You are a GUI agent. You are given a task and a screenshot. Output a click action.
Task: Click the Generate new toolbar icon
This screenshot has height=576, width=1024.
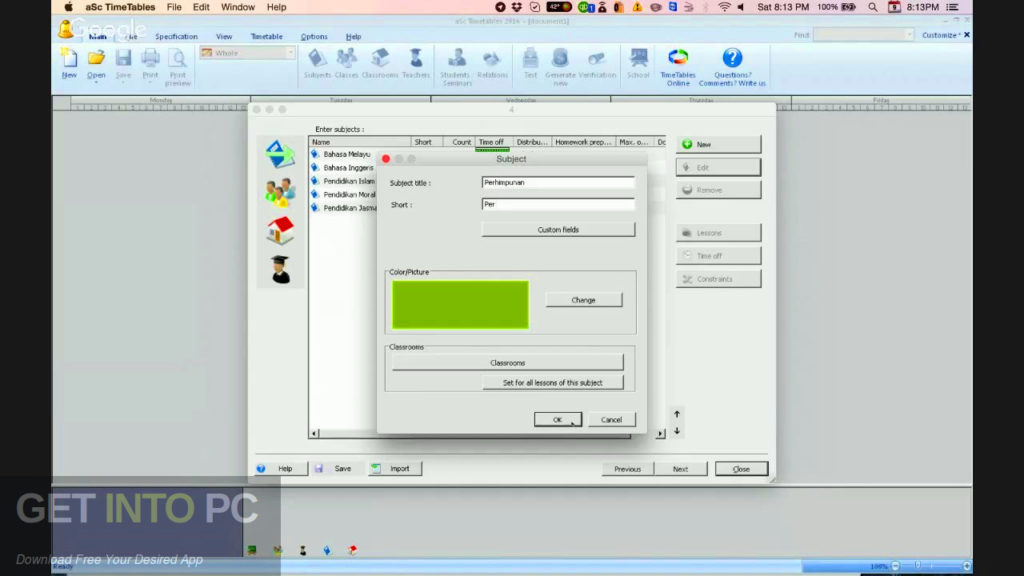click(560, 67)
